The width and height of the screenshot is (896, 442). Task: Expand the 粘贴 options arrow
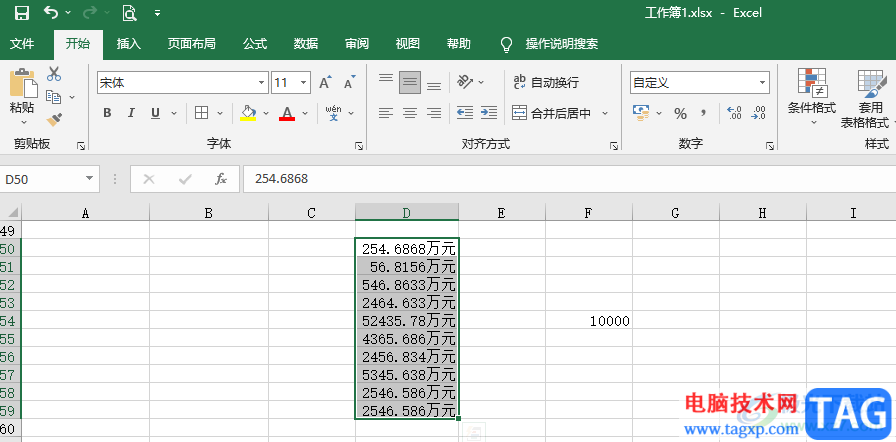click(23, 122)
